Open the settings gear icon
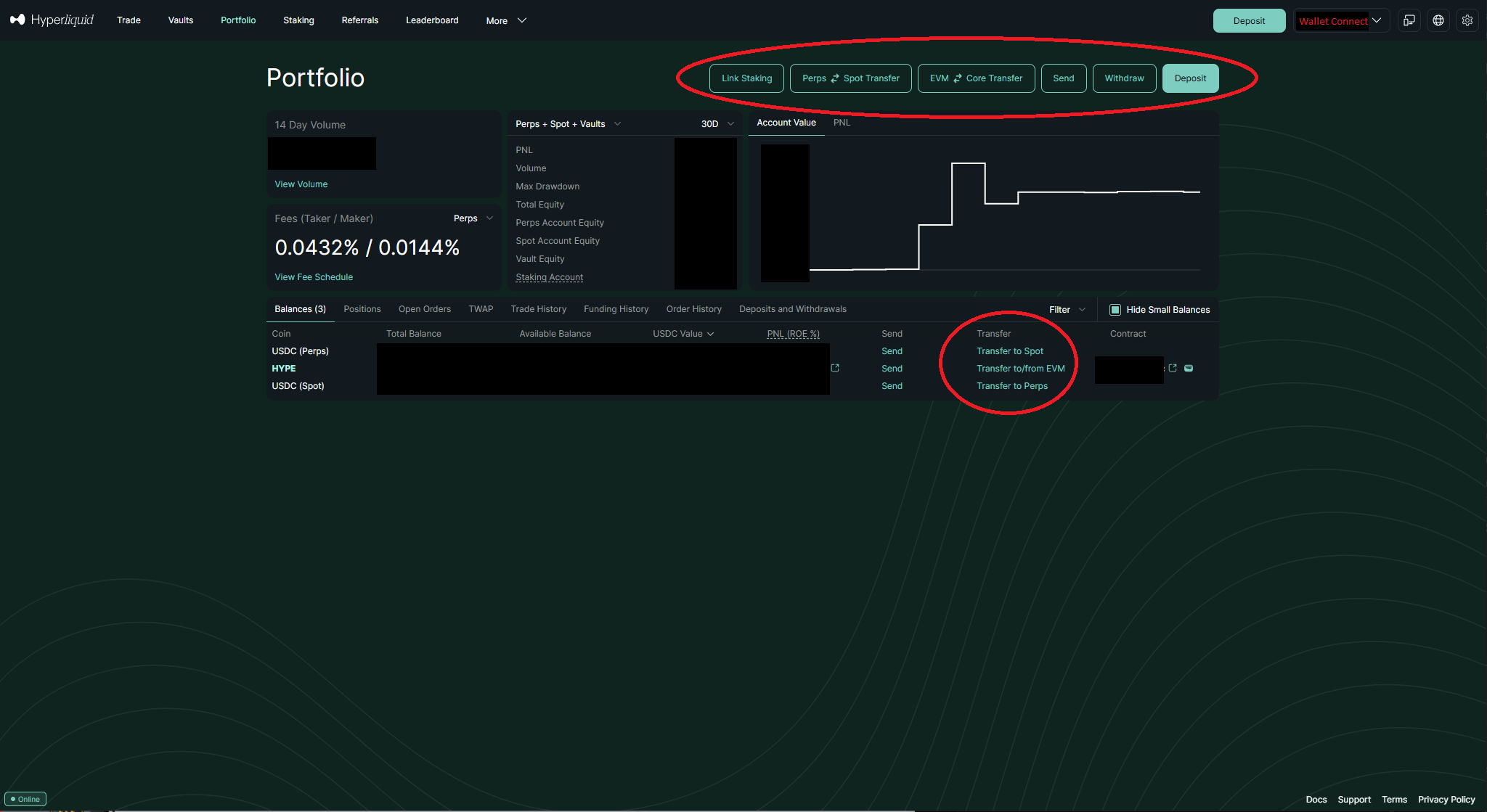The height and width of the screenshot is (812, 1487). tap(1467, 20)
